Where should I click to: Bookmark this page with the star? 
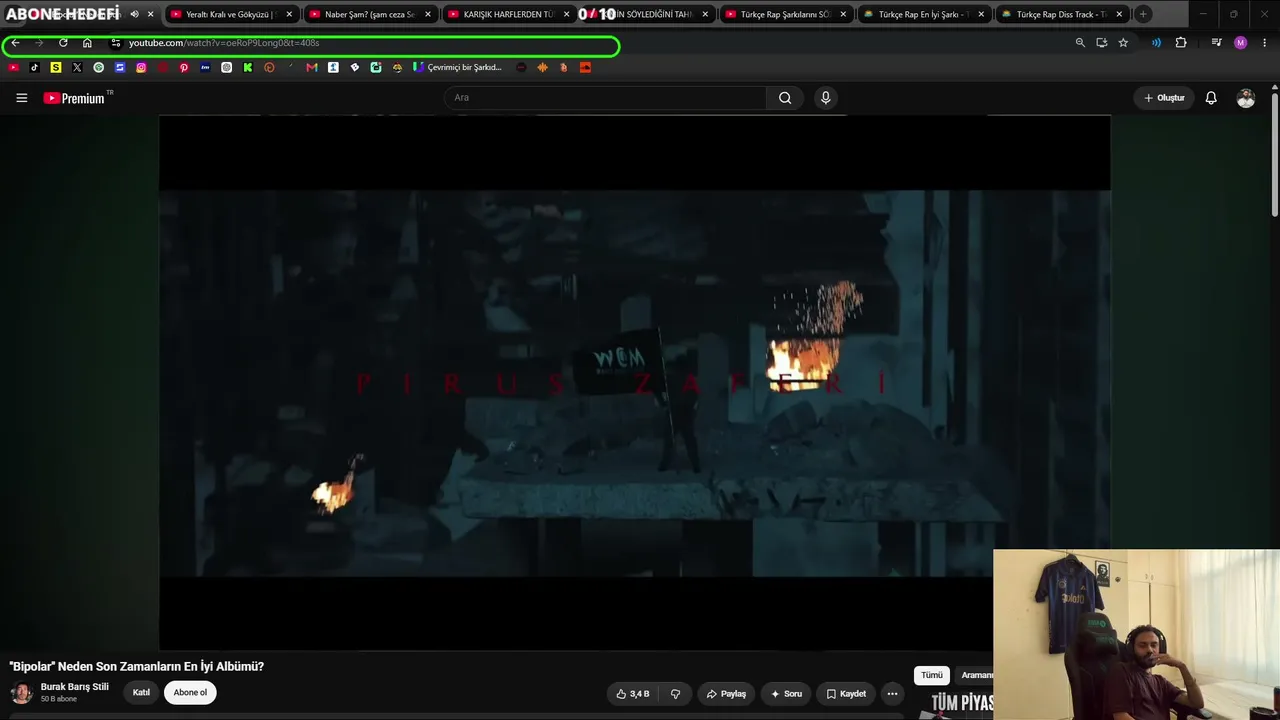1123,43
